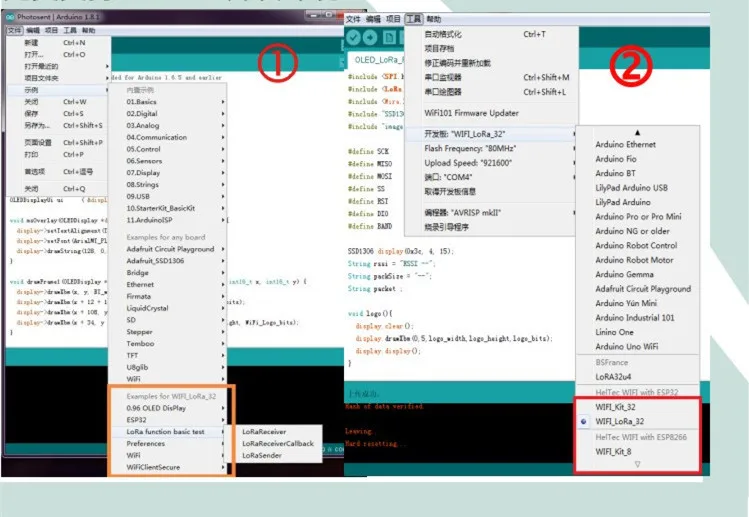749x517 pixels.
Task: Expand 编程器: "AVRISP mkII" submenu
Action: click(491, 213)
